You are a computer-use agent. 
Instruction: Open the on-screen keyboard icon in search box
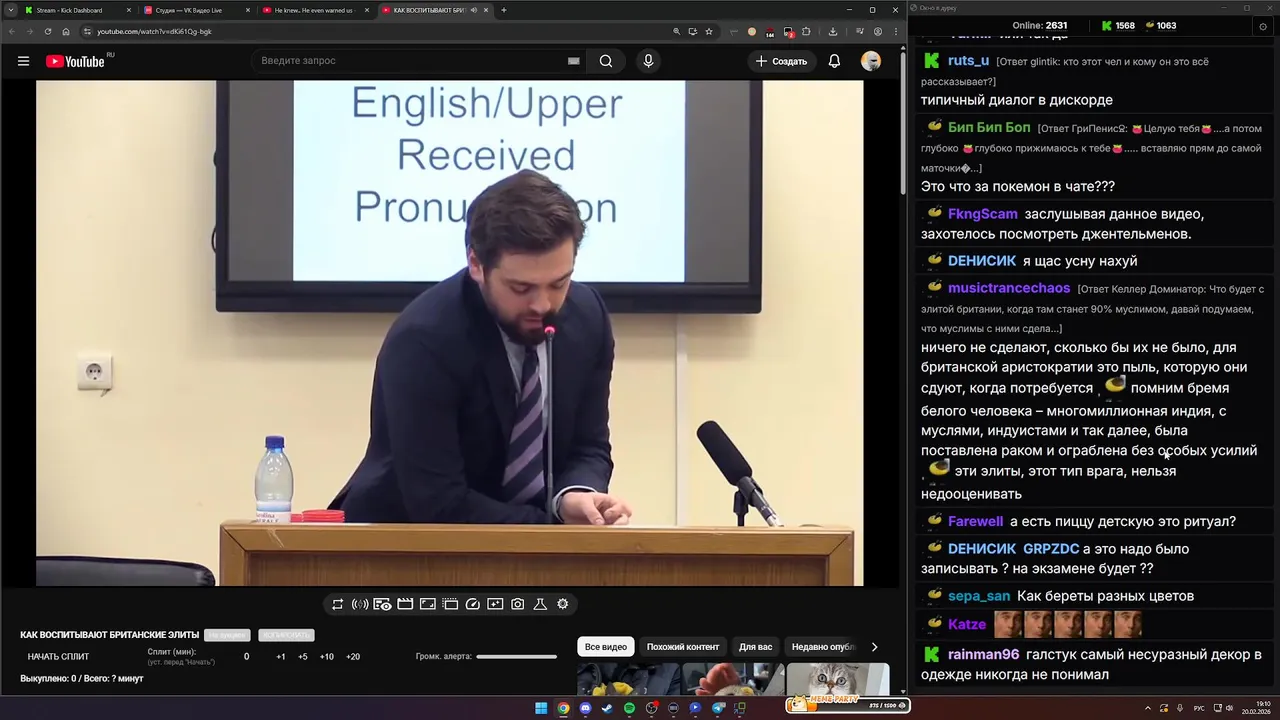click(x=573, y=61)
